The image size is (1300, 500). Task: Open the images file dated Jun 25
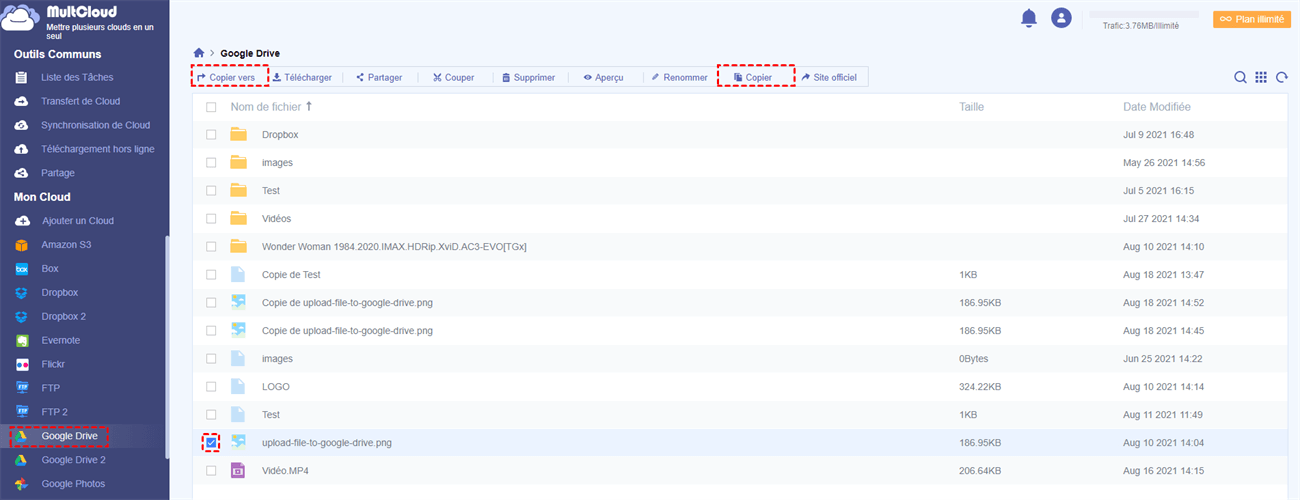pos(277,358)
